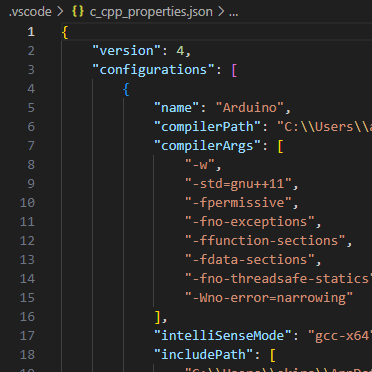Screen dimensions: 372x372
Task: Expand the breadcrumb ellipsis symbol menu
Action: pyautogui.click(x=233, y=12)
